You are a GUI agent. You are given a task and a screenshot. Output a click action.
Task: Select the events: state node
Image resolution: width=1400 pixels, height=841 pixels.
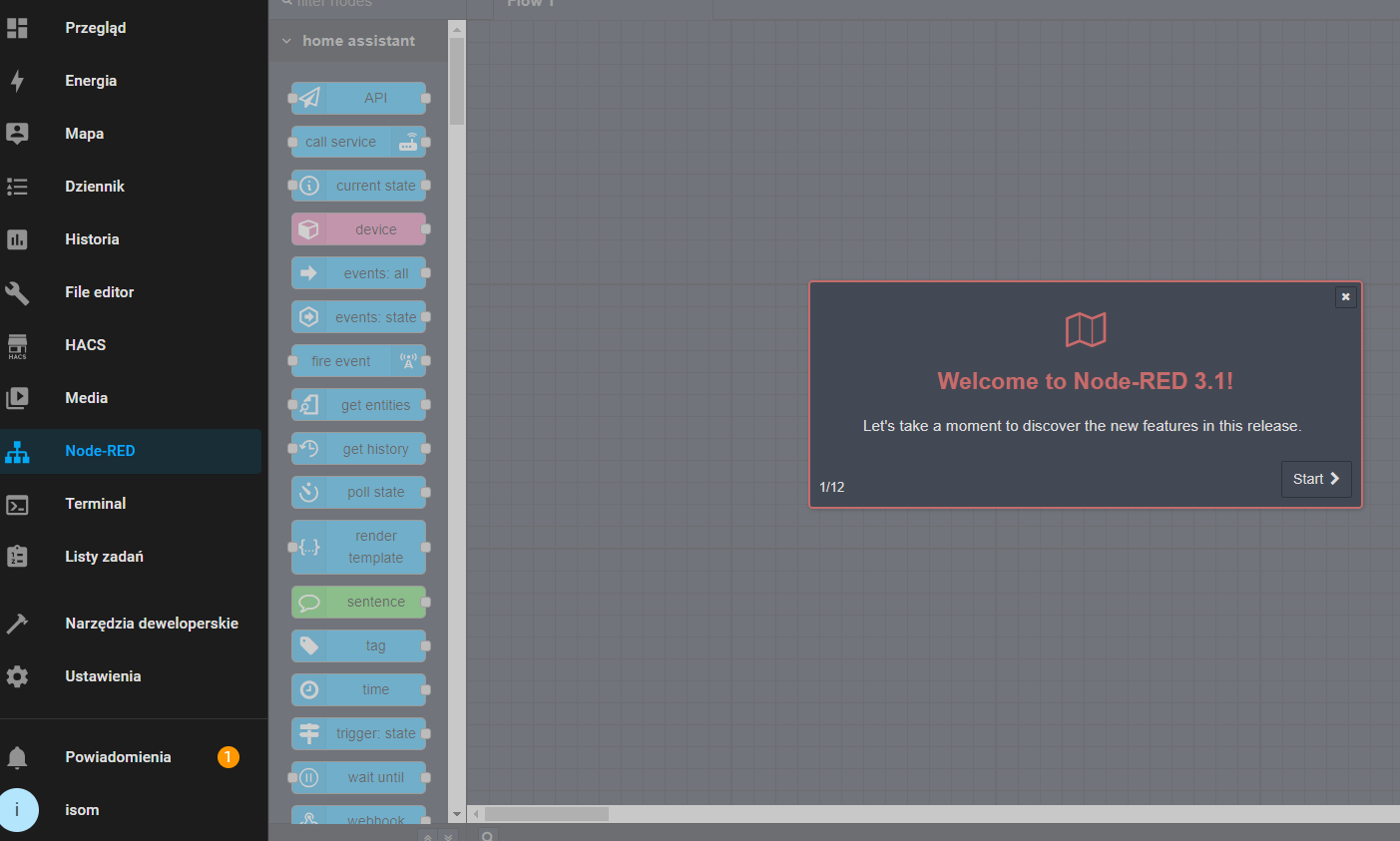(x=359, y=317)
